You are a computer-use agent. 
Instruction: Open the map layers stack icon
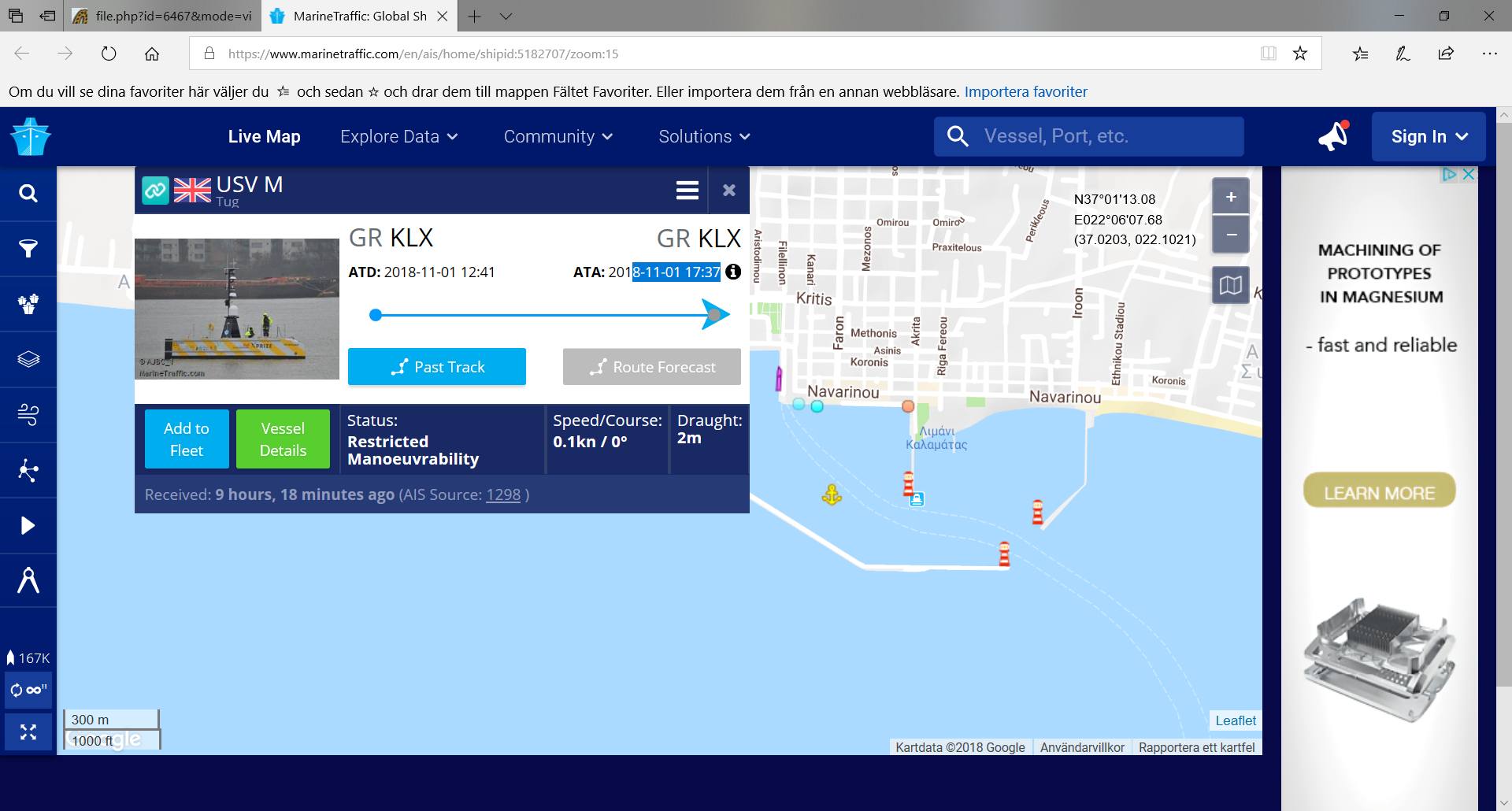coord(28,360)
